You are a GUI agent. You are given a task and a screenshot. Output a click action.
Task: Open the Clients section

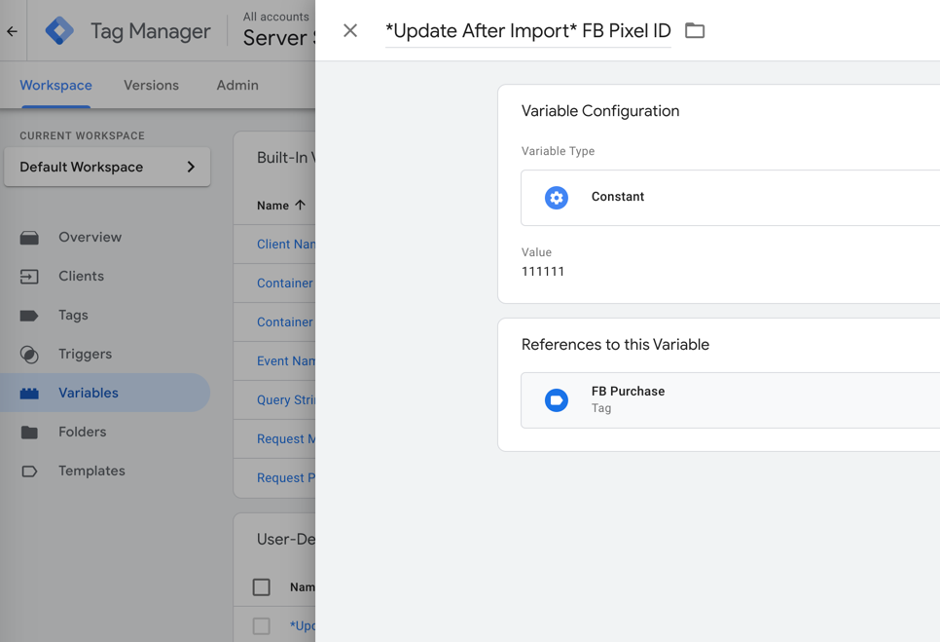(x=80, y=276)
